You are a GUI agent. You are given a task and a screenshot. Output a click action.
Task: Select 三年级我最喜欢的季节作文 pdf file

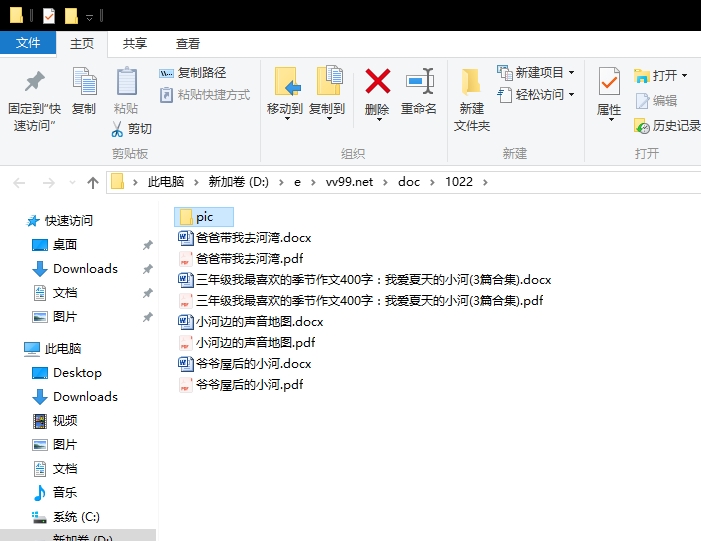pos(361,301)
